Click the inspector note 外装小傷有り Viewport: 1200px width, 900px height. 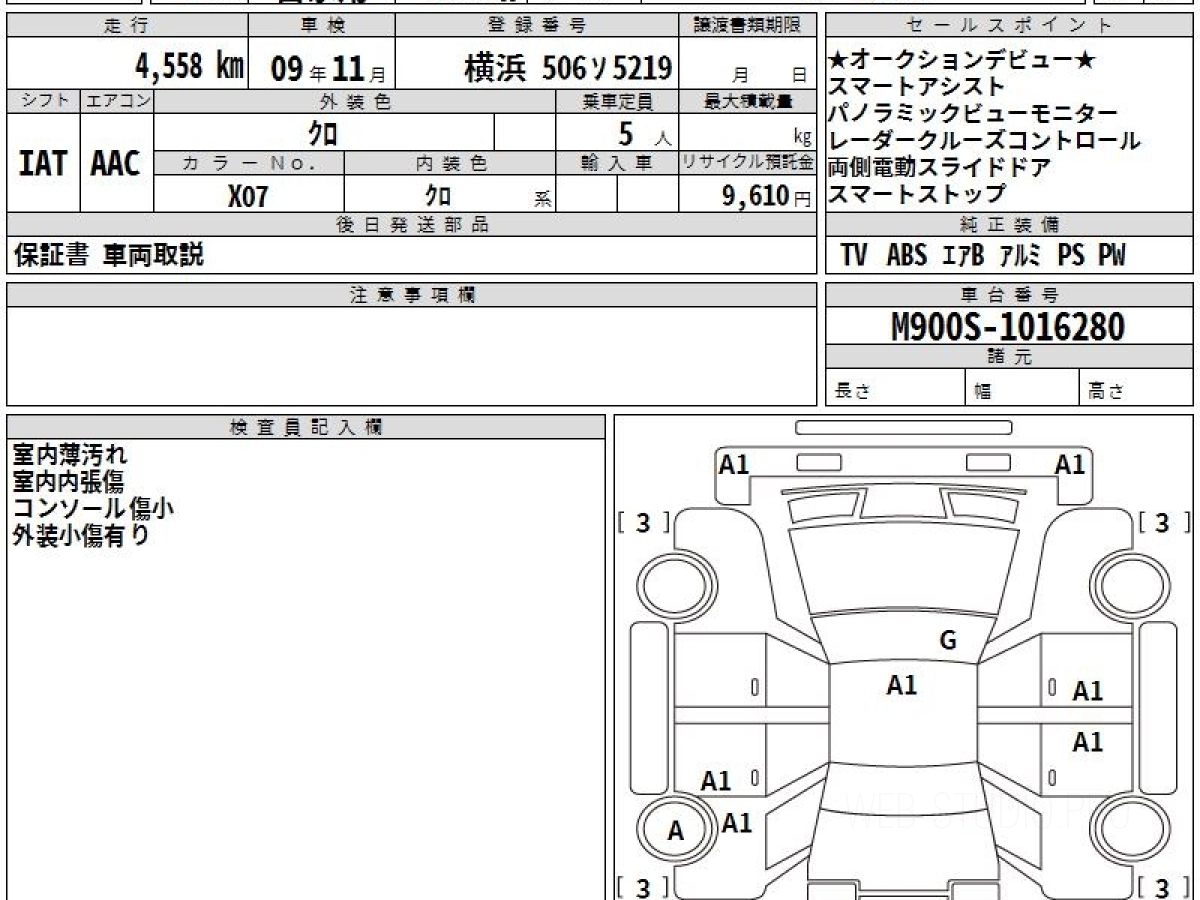tap(80, 534)
